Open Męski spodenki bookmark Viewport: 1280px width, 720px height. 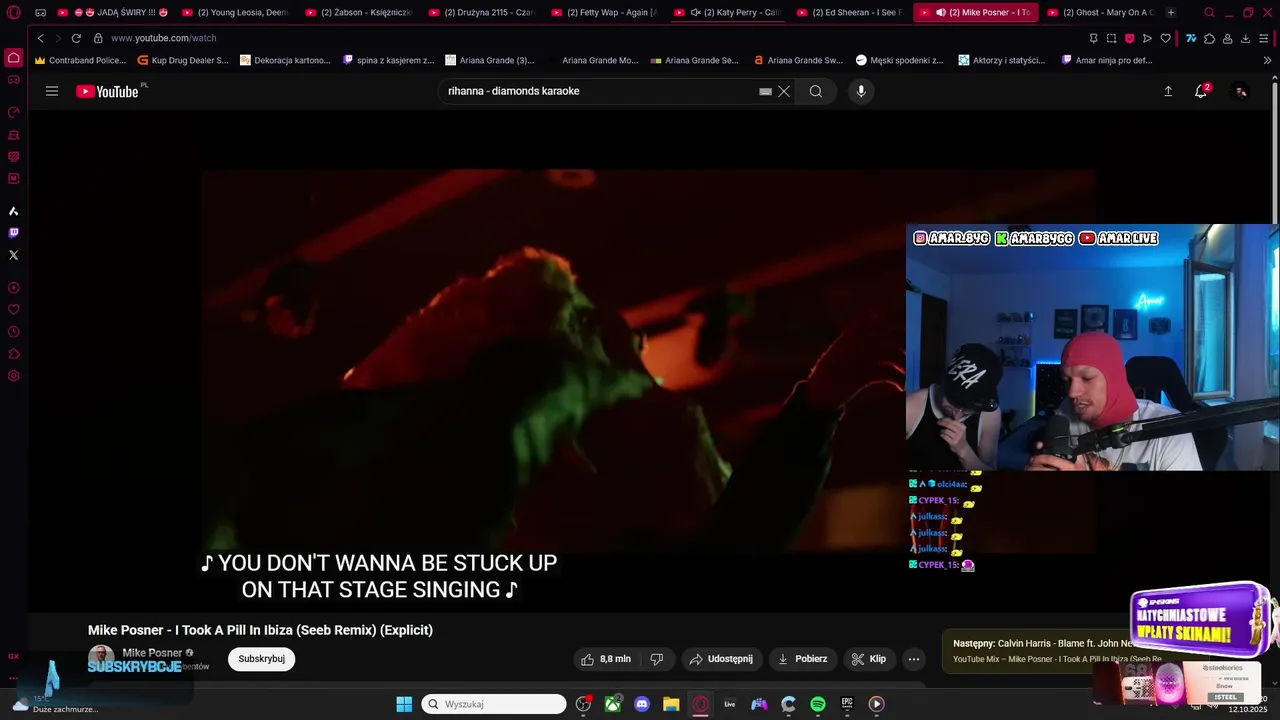(899, 60)
